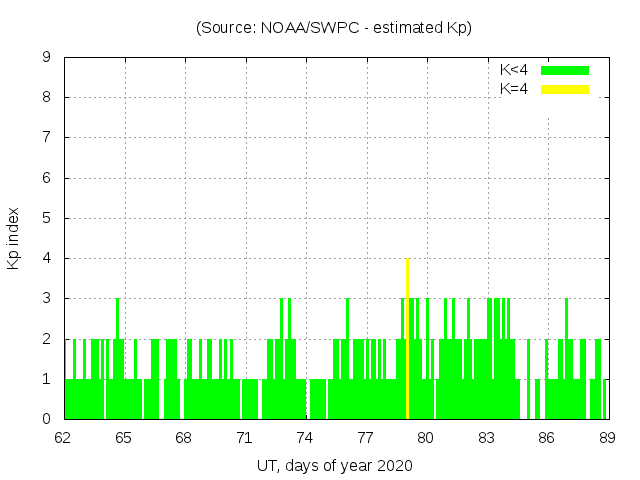Click x-axis tick label 89
The width and height of the screenshot is (640, 480).
pos(606,438)
